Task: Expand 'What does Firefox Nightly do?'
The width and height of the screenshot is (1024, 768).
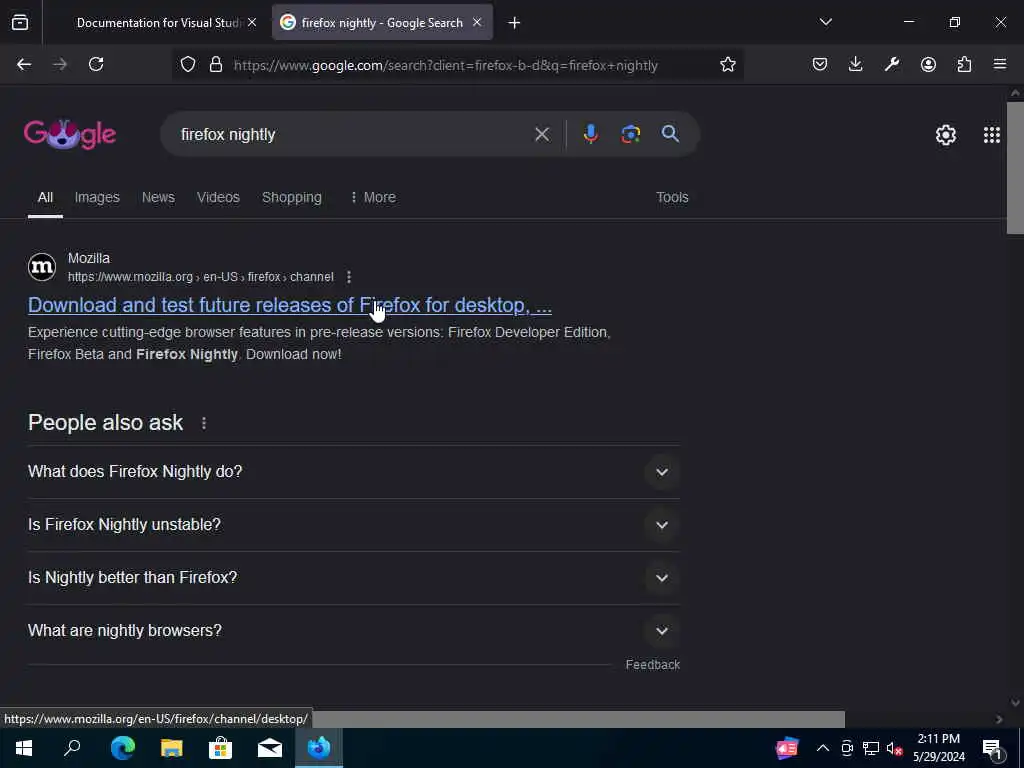Action: [x=662, y=472]
